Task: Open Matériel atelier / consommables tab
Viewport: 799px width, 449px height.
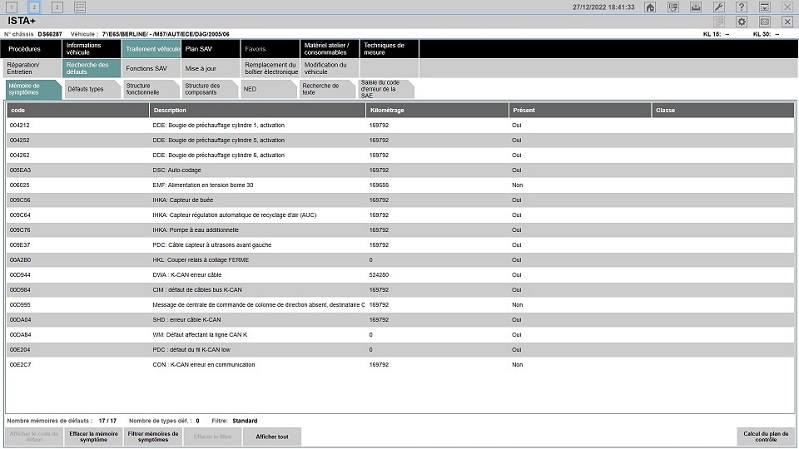Action: (x=330, y=49)
